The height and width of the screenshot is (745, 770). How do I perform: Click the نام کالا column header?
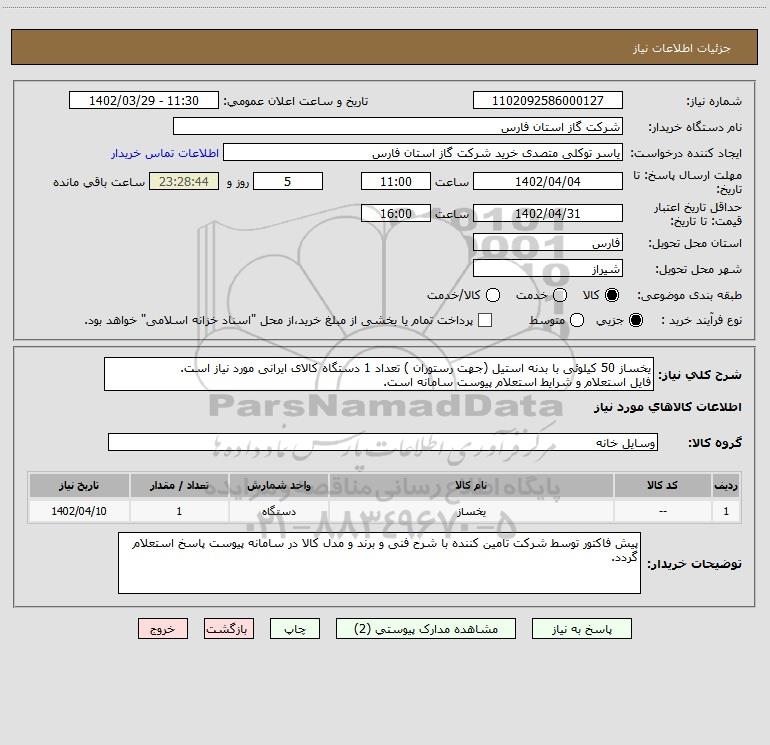coord(470,486)
